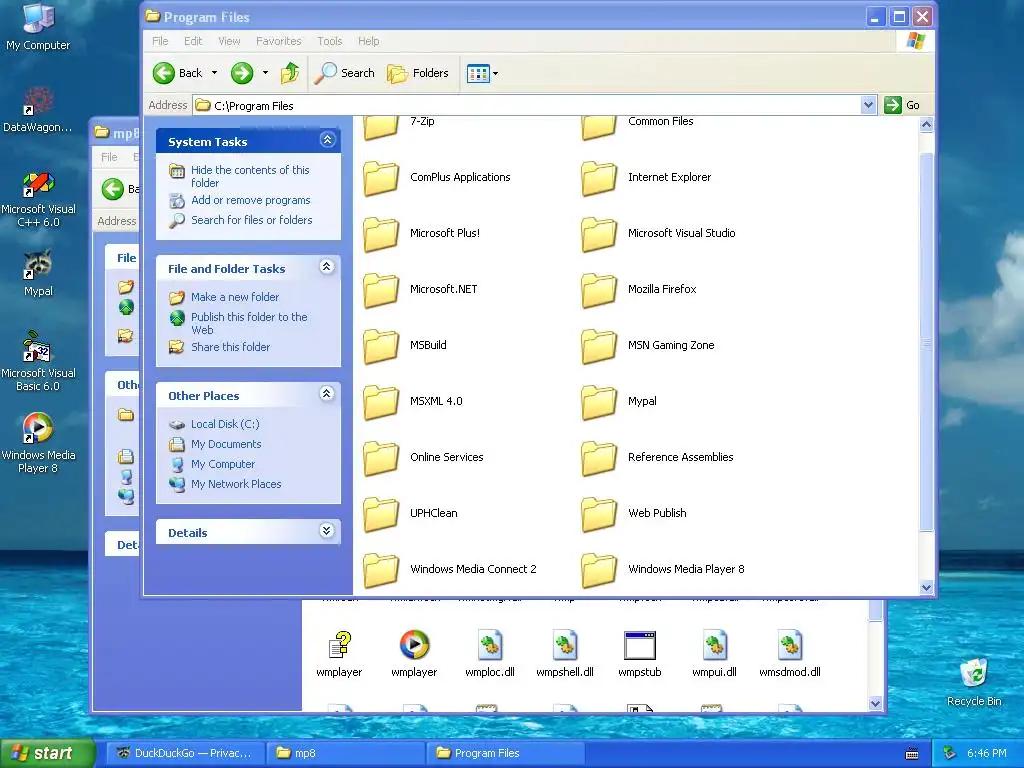Screen dimensions: 1024x768
Task: Click Share this folder link
Action: [231, 347]
